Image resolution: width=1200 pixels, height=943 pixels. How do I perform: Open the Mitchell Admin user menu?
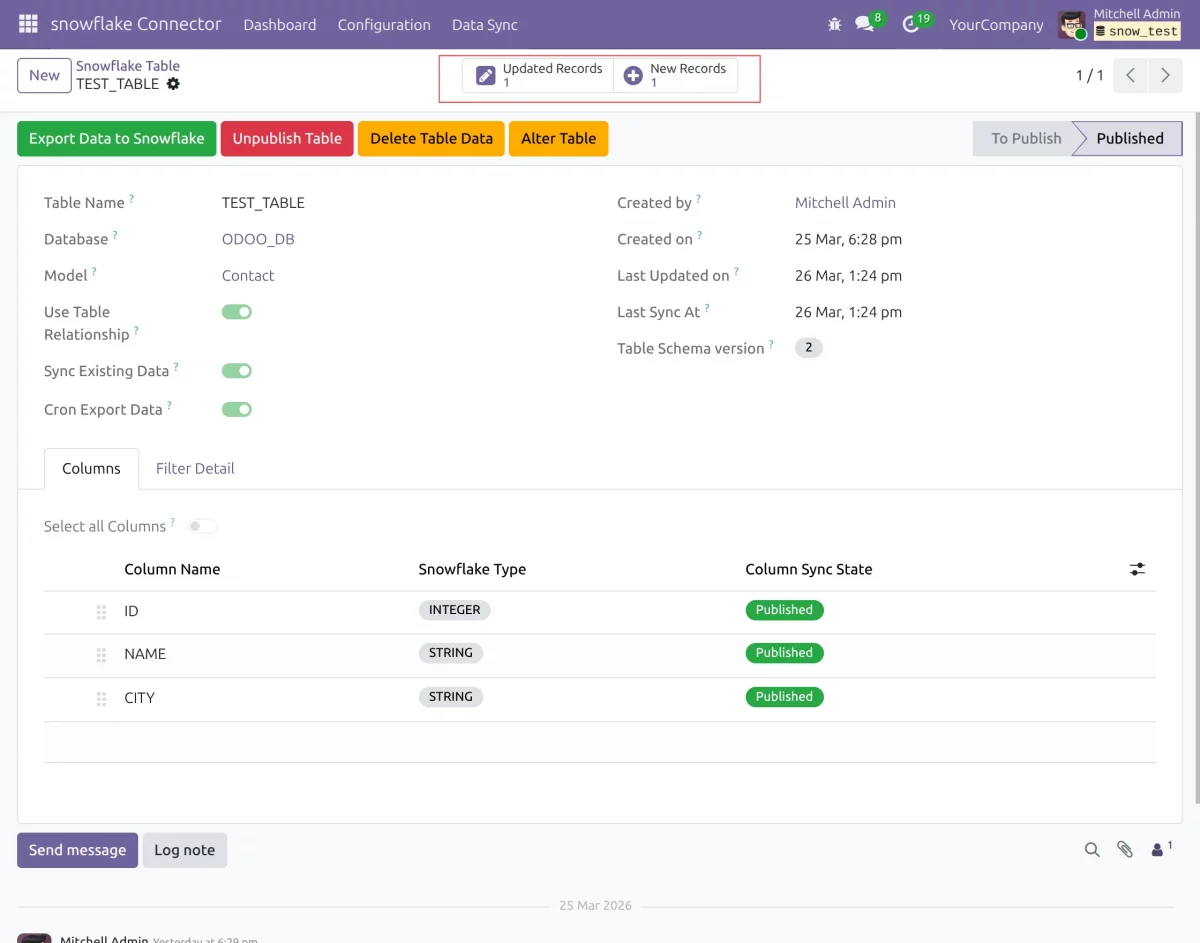[x=1120, y=24]
